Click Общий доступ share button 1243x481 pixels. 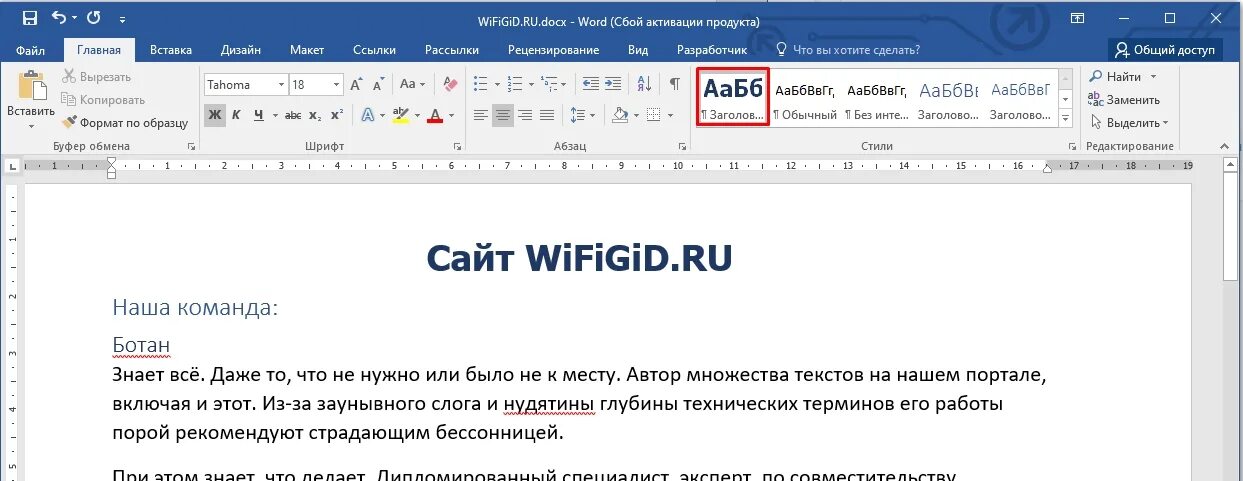click(1165, 50)
